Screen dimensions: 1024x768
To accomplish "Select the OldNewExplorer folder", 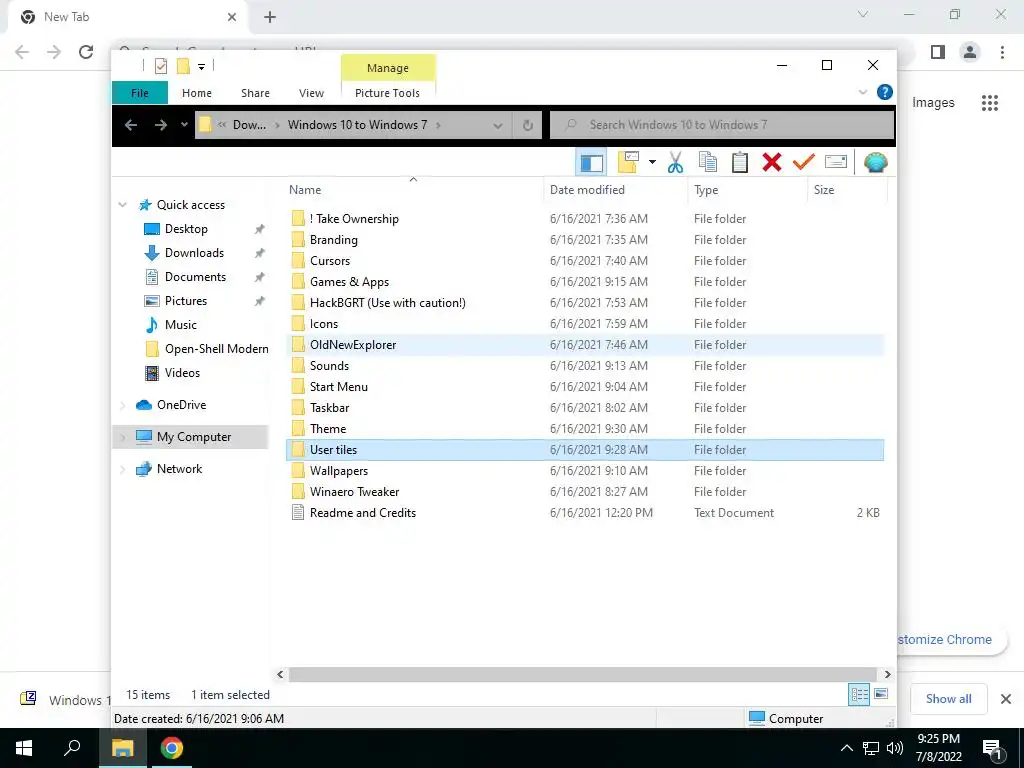I will 584,345.
